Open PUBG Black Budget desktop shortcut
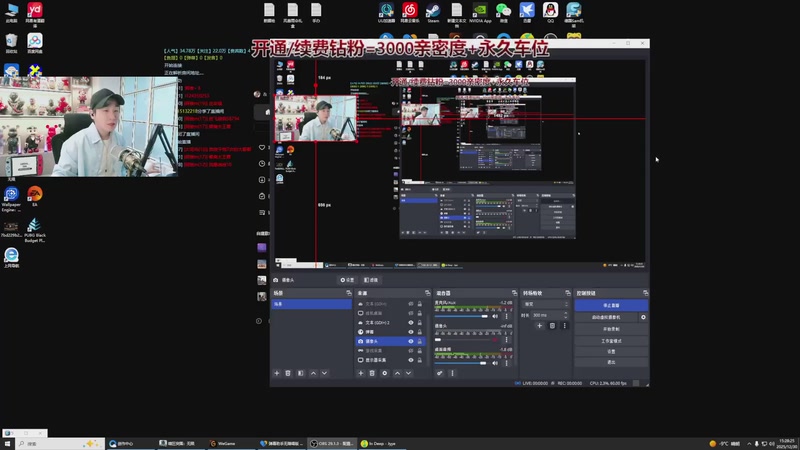Viewport: 800px width, 450px height. click(35, 230)
